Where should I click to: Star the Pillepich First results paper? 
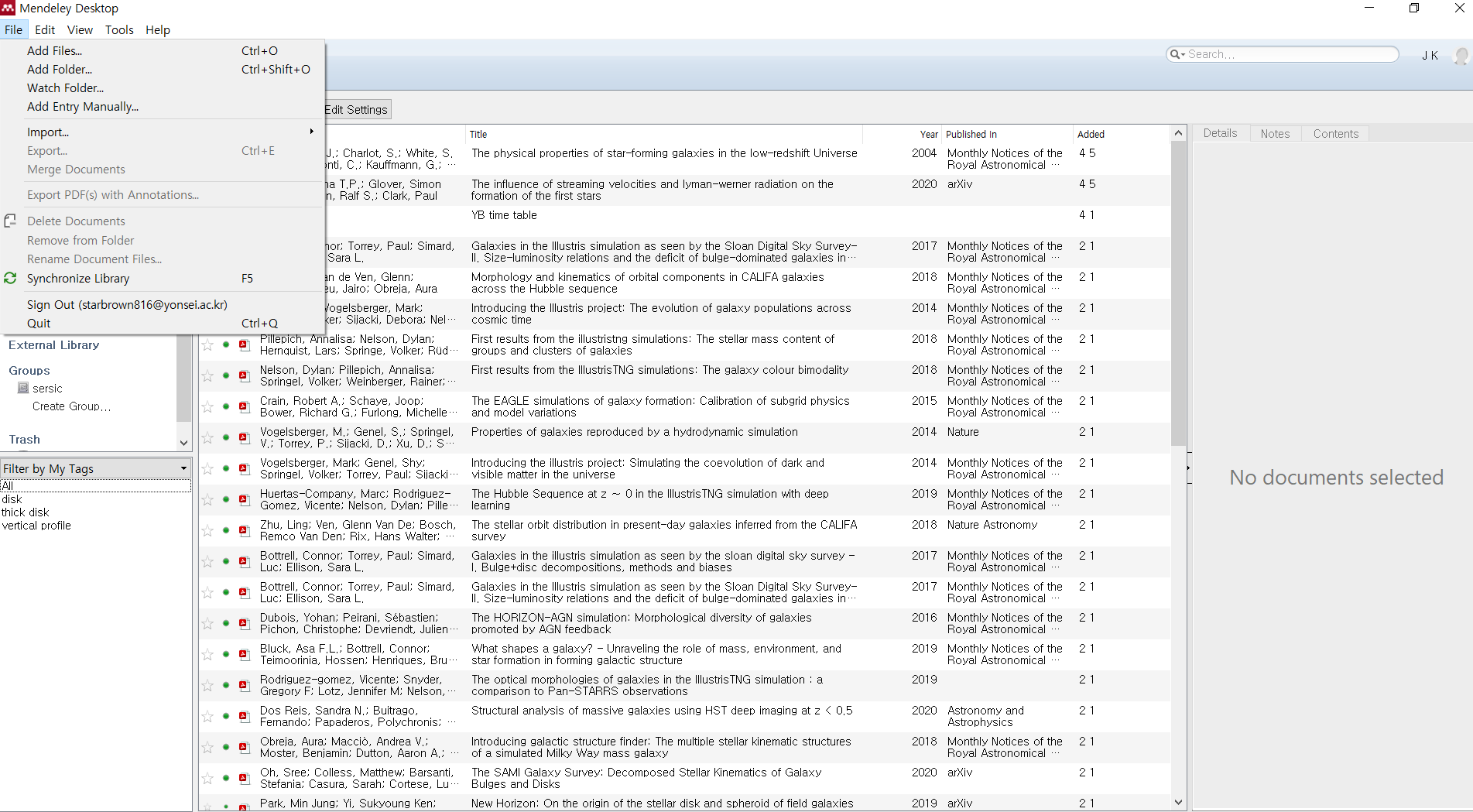tap(207, 344)
